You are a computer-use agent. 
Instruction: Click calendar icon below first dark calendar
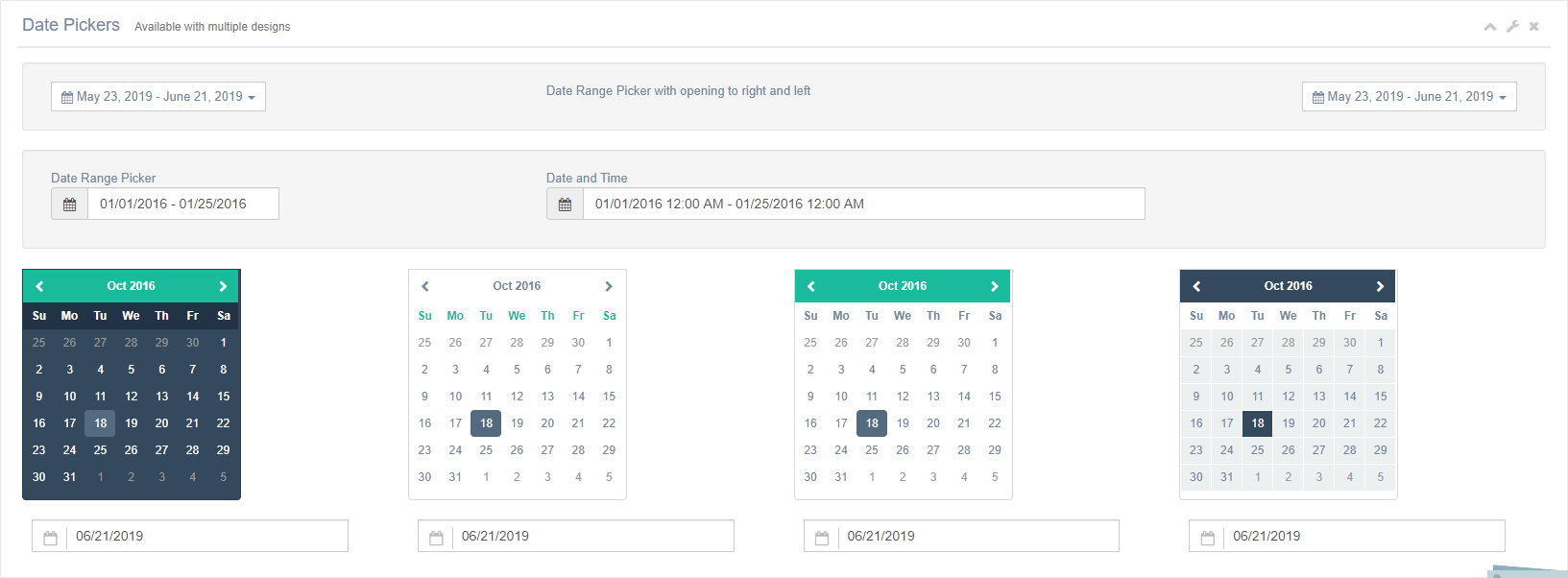pos(50,537)
